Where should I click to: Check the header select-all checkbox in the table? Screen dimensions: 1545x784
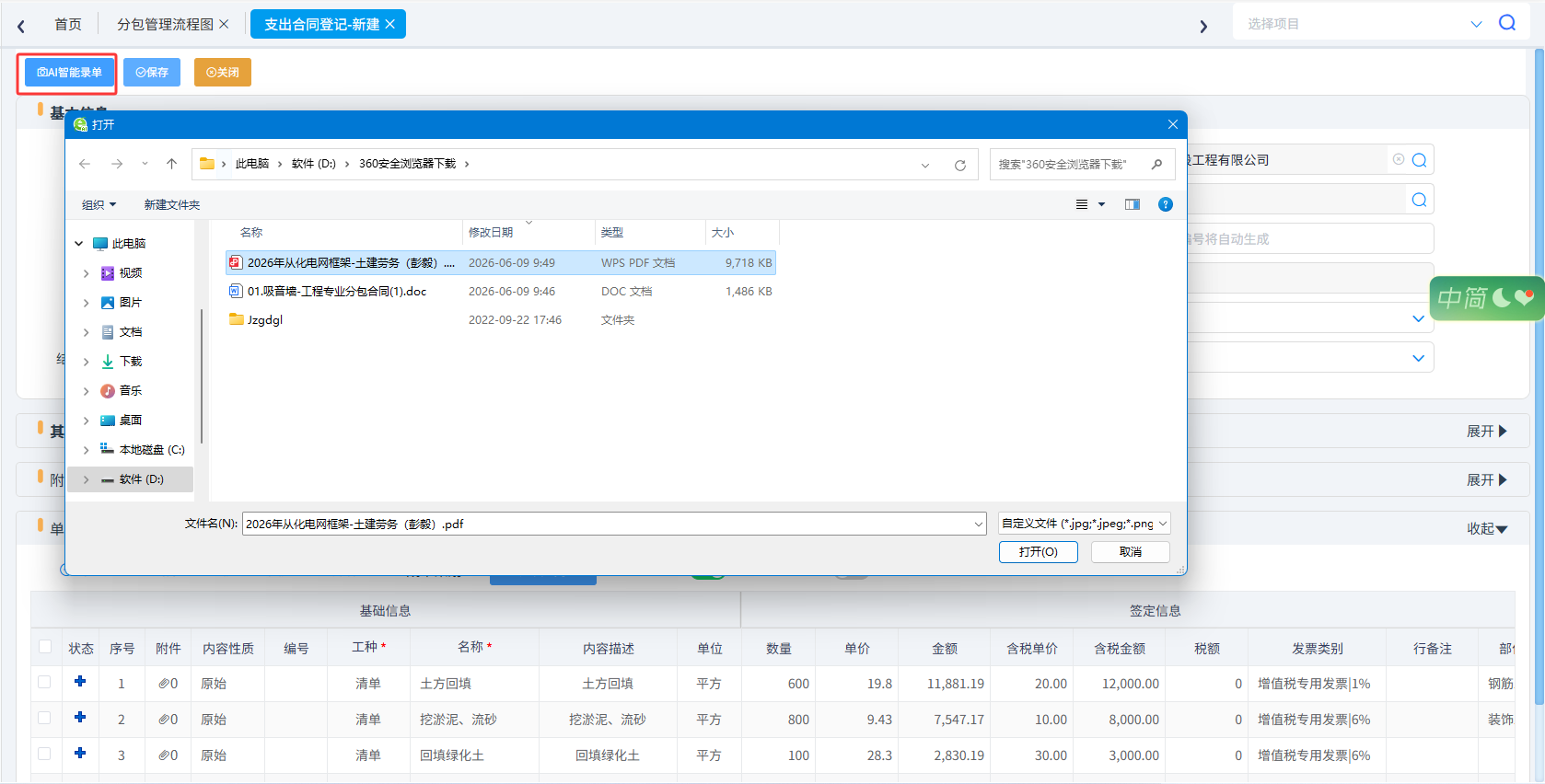pyautogui.click(x=45, y=647)
